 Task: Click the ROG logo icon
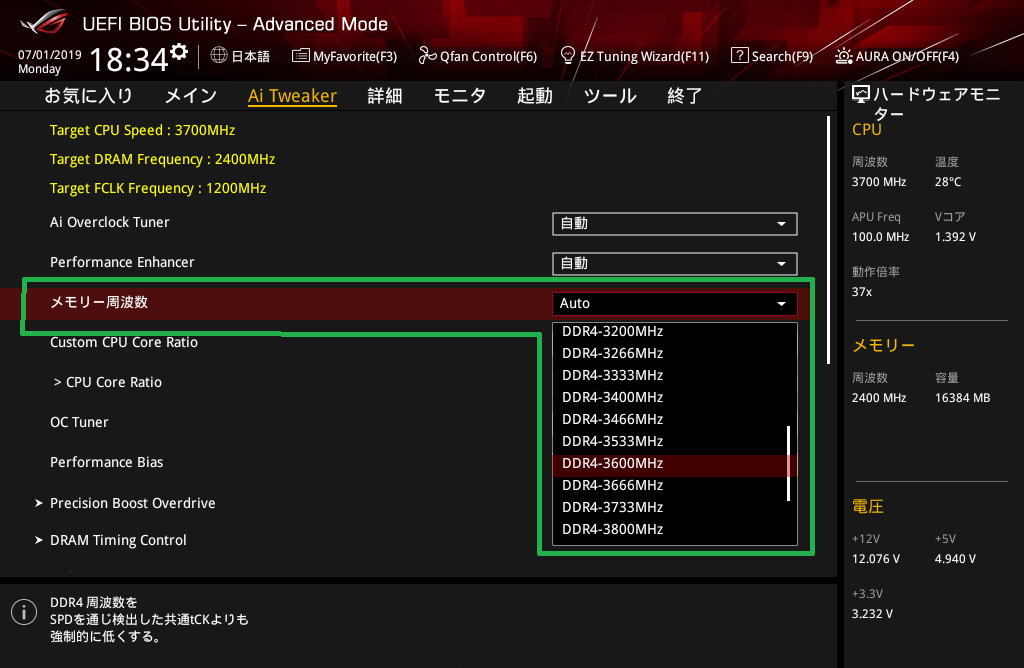point(44,22)
